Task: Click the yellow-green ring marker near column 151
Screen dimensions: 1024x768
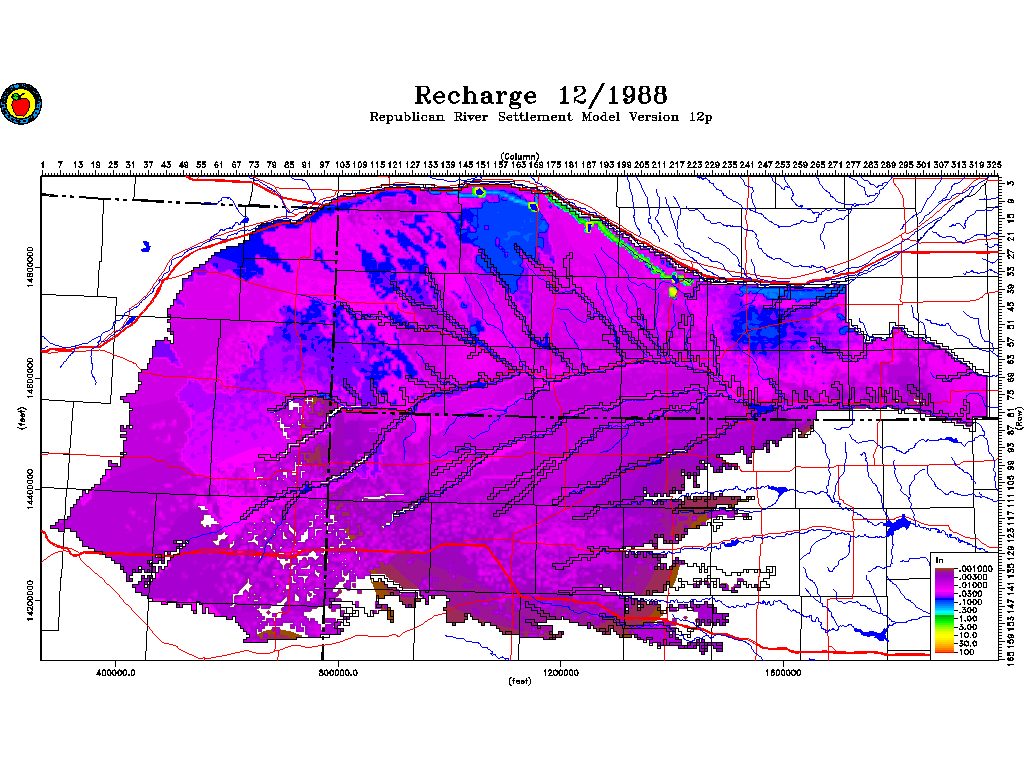Action: (x=479, y=192)
